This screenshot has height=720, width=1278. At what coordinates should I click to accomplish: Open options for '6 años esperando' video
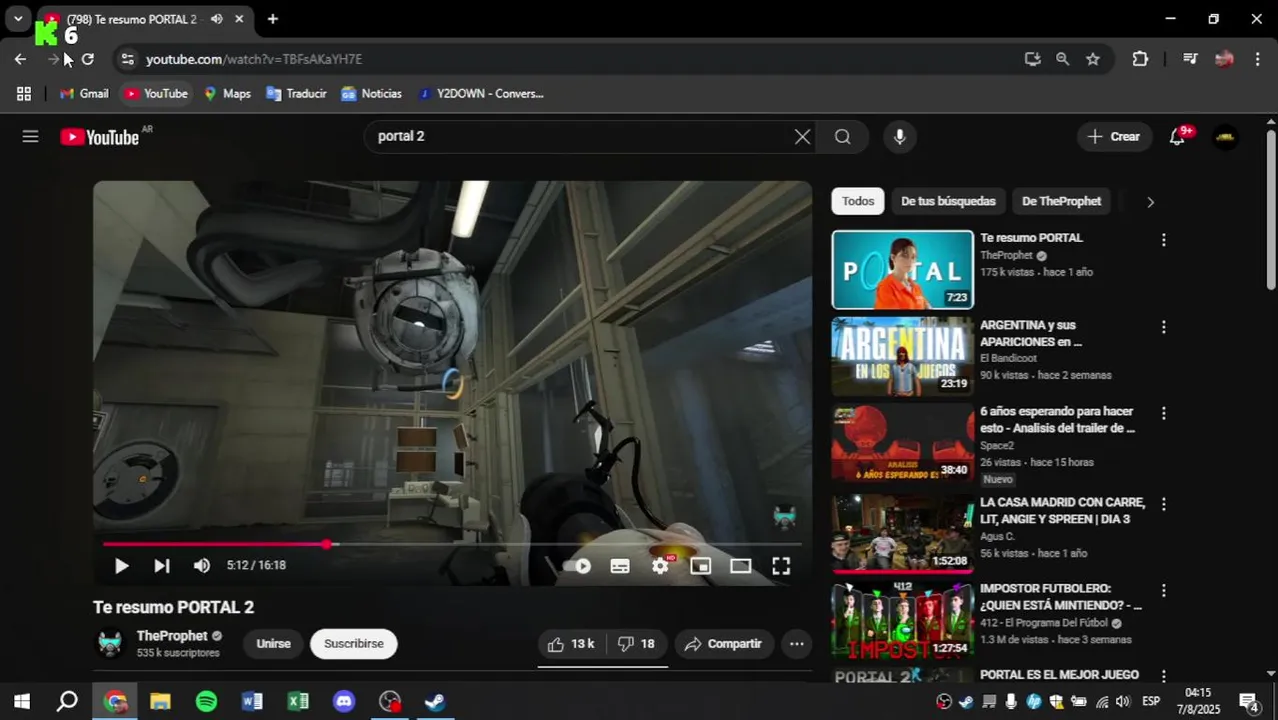pyautogui.click(x=1163, y=413)
